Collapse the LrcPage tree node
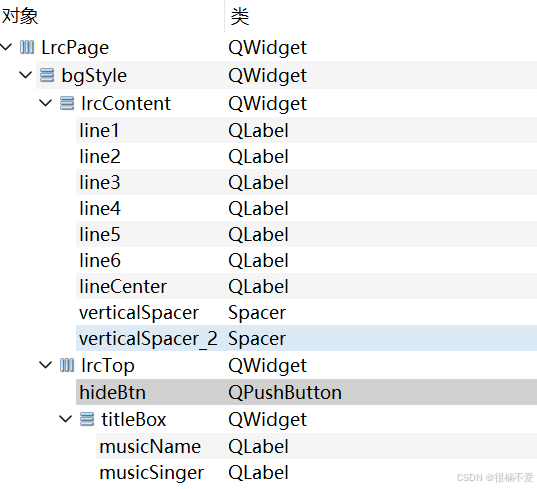The width and height of the screenshot is (537, 489). pyautogui.click(x=6, y=47)
